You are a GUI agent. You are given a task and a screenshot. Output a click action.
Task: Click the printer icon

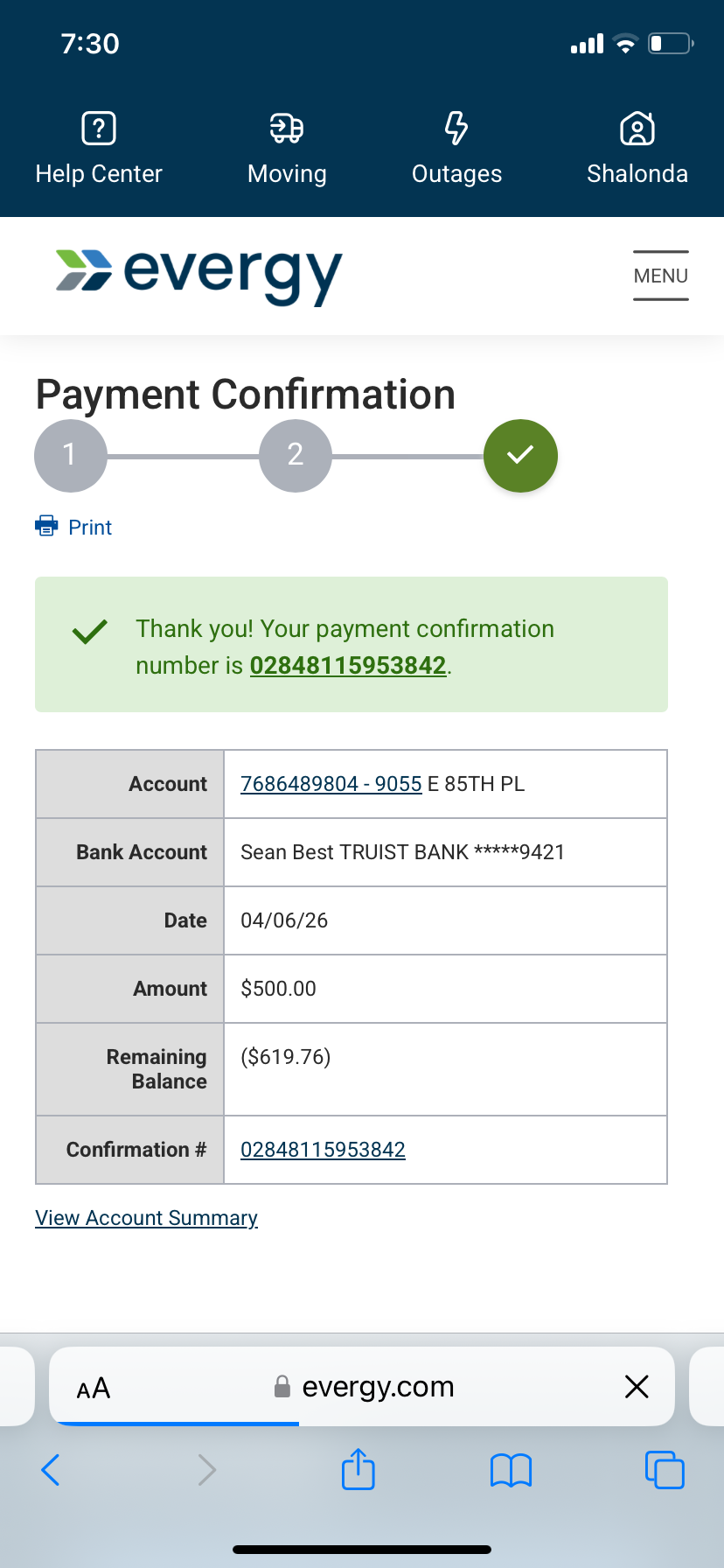45,526
